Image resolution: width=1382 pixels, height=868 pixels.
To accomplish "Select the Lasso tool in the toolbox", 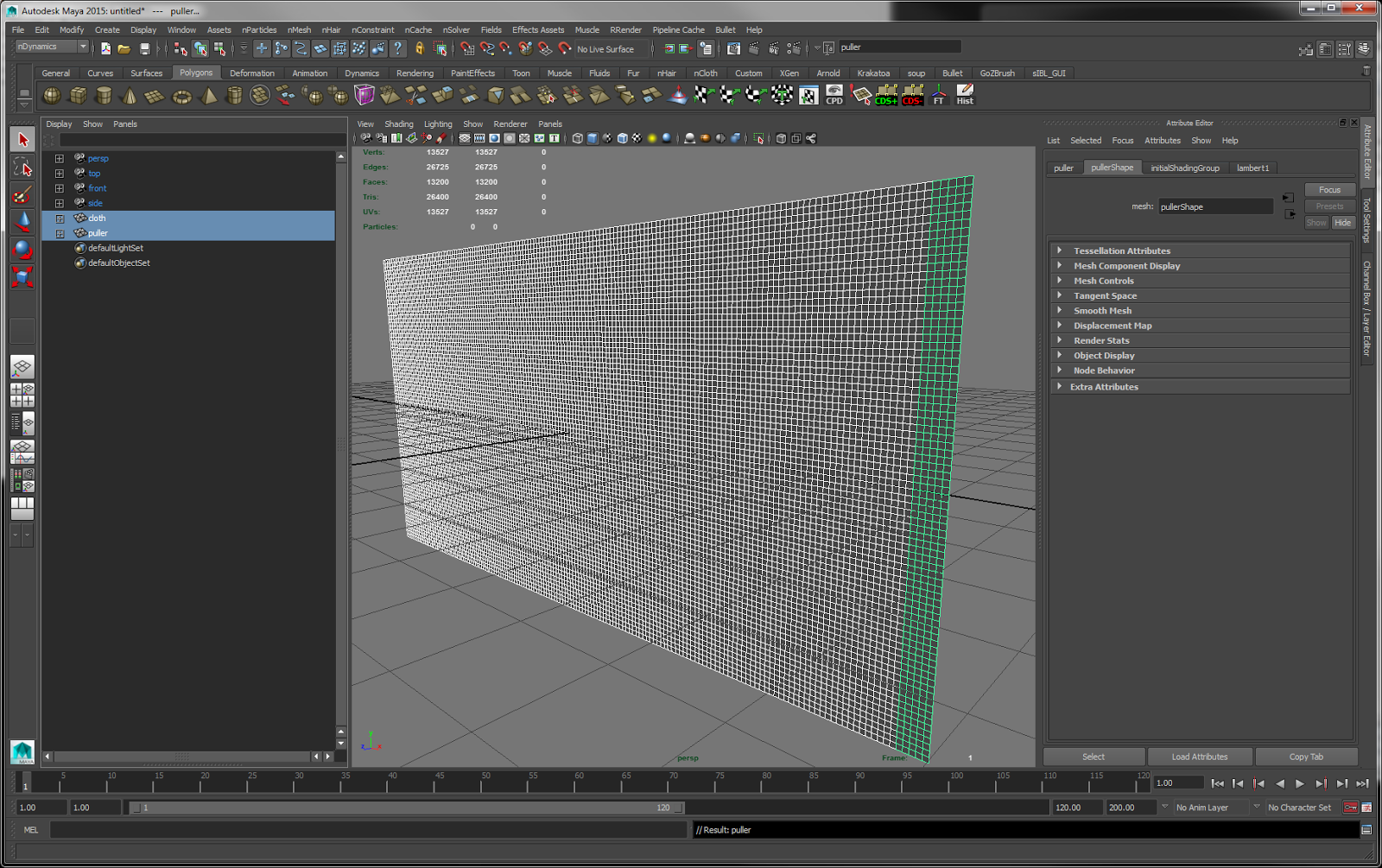I will (x=22, y=166).
